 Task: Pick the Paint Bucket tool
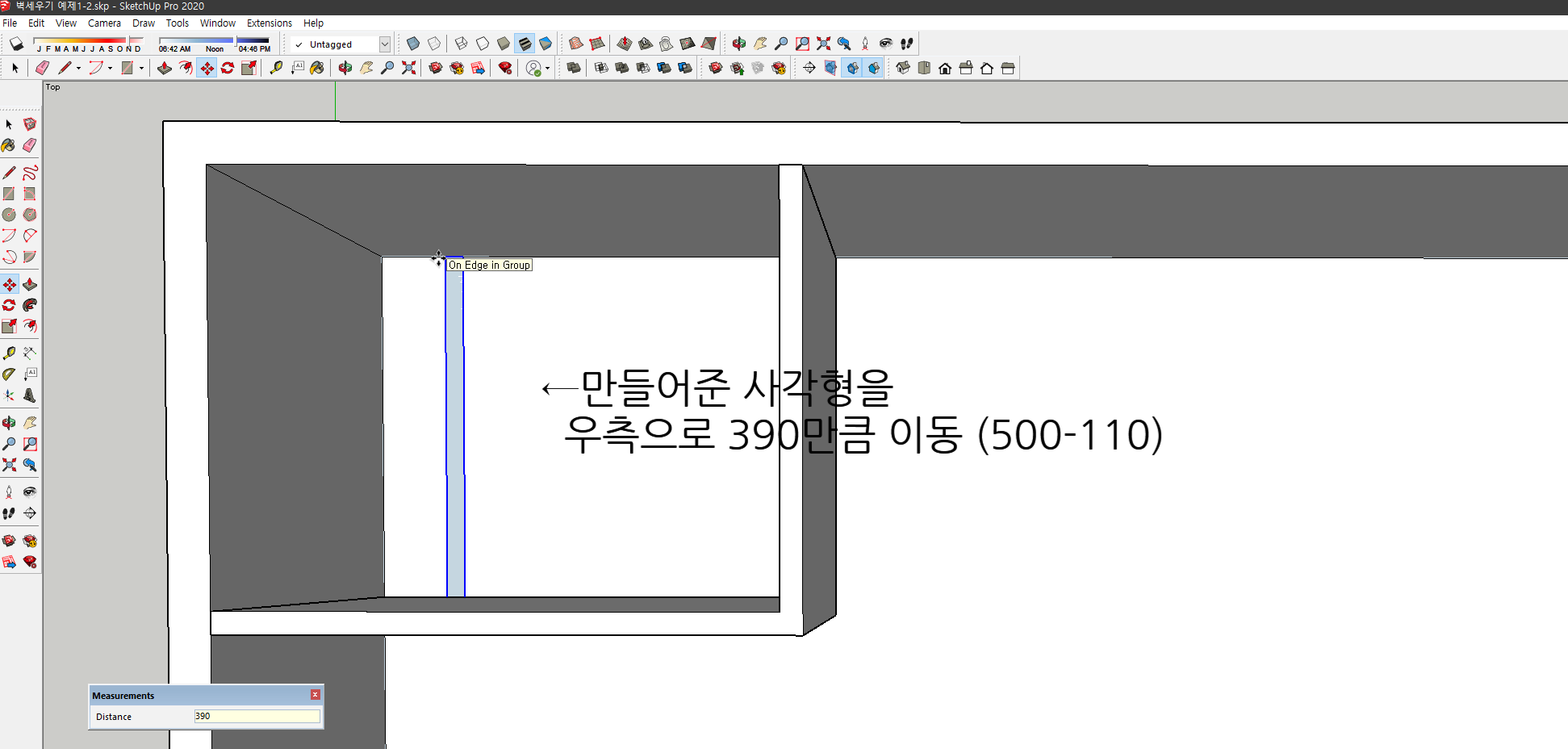10,144
